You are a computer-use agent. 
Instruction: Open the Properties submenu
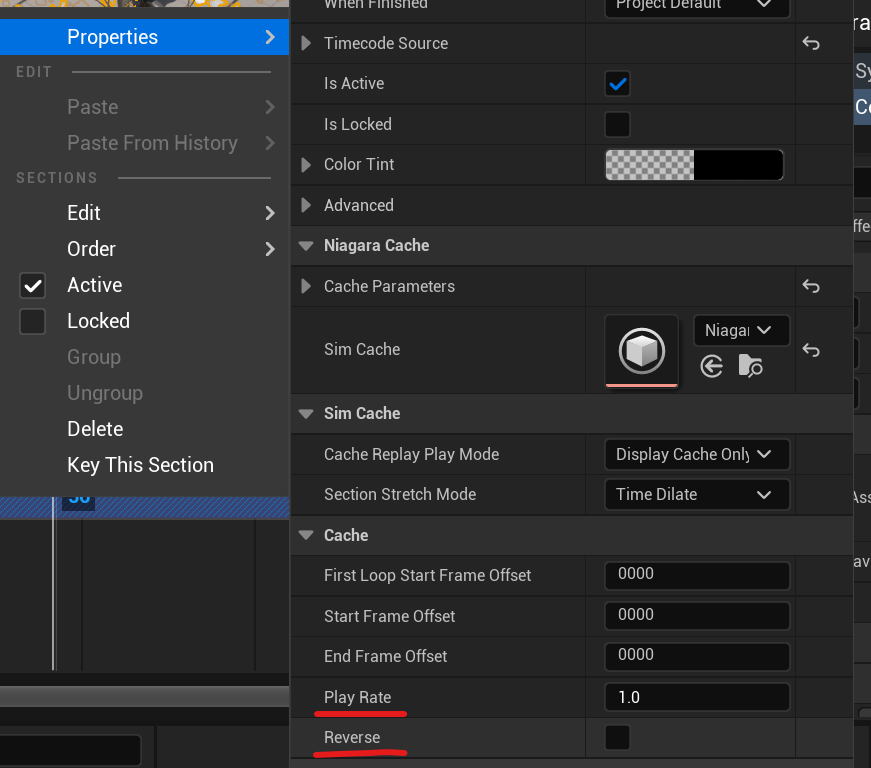pos(145,37)
